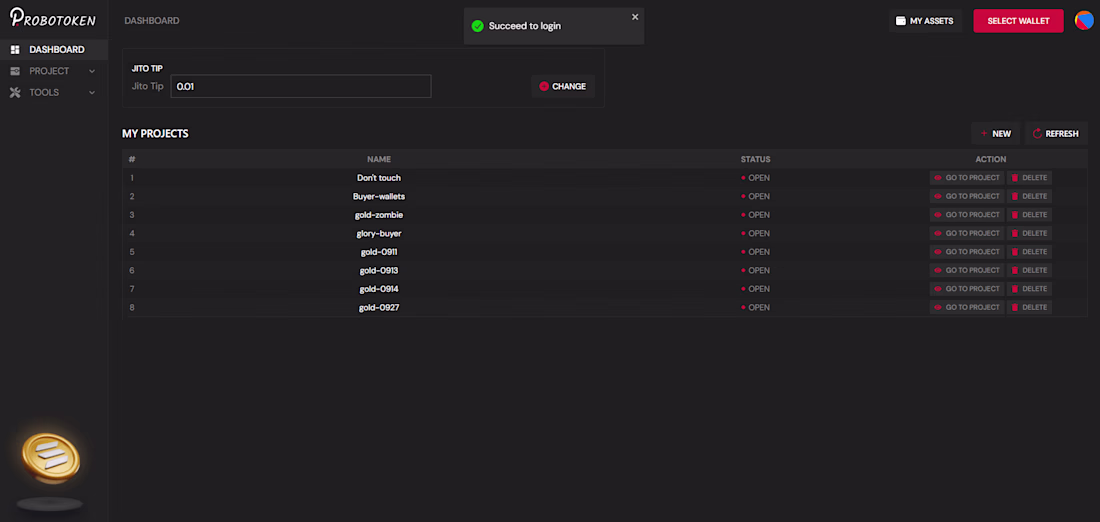The height and width of the screenshot is (522, 1100).
Task: Dismiss the Succeed to login notification
Action: tap(635, 17)
